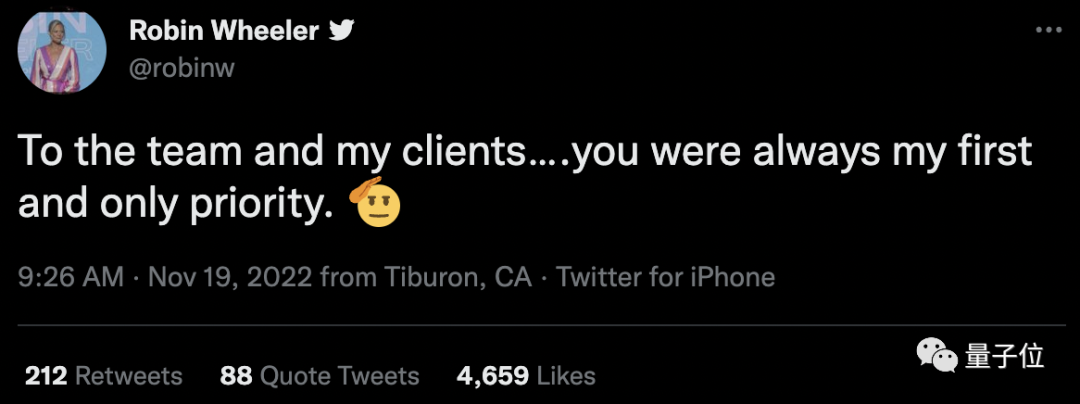The width and height of the screenshot is (1080, 404).
Task: Click the 'and only priority.' text
Action: tap(173, 204)
